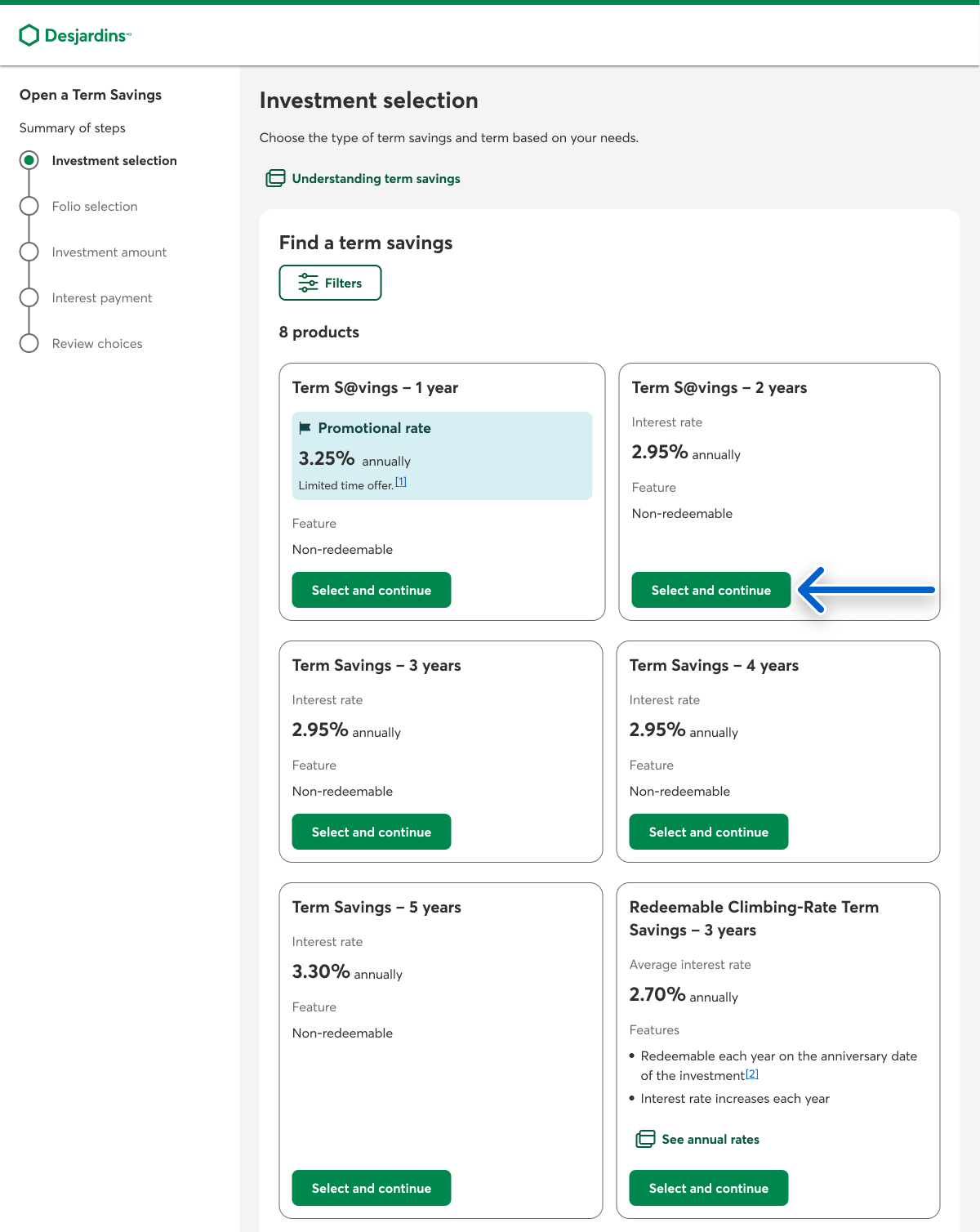Click the Review choices step circle
Image resolution: width=980 pixels, height=1232 pixels.
(x=29, y=343)
